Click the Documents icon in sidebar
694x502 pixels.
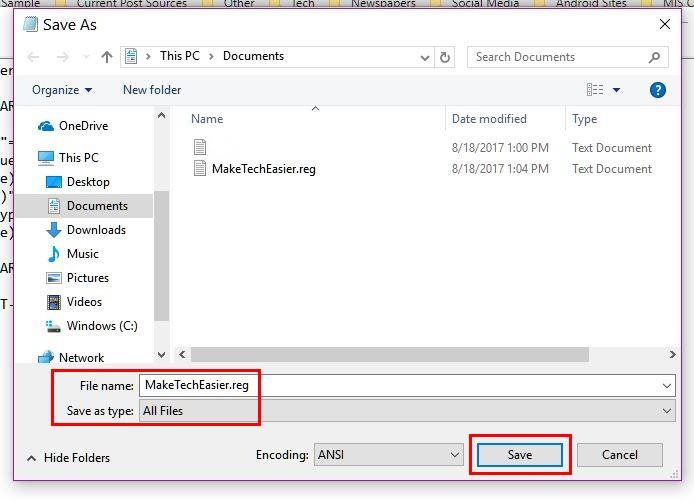pyautogui.click(x=54, y=206)
